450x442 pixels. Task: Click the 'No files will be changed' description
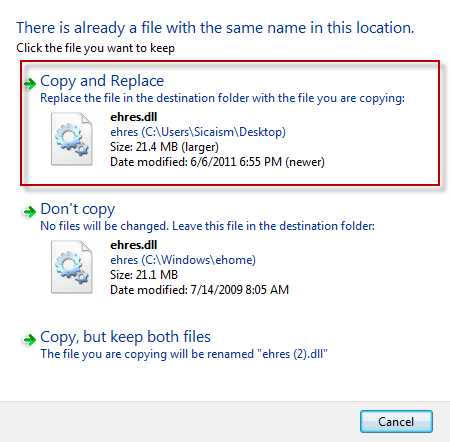[x=207, y=226]
